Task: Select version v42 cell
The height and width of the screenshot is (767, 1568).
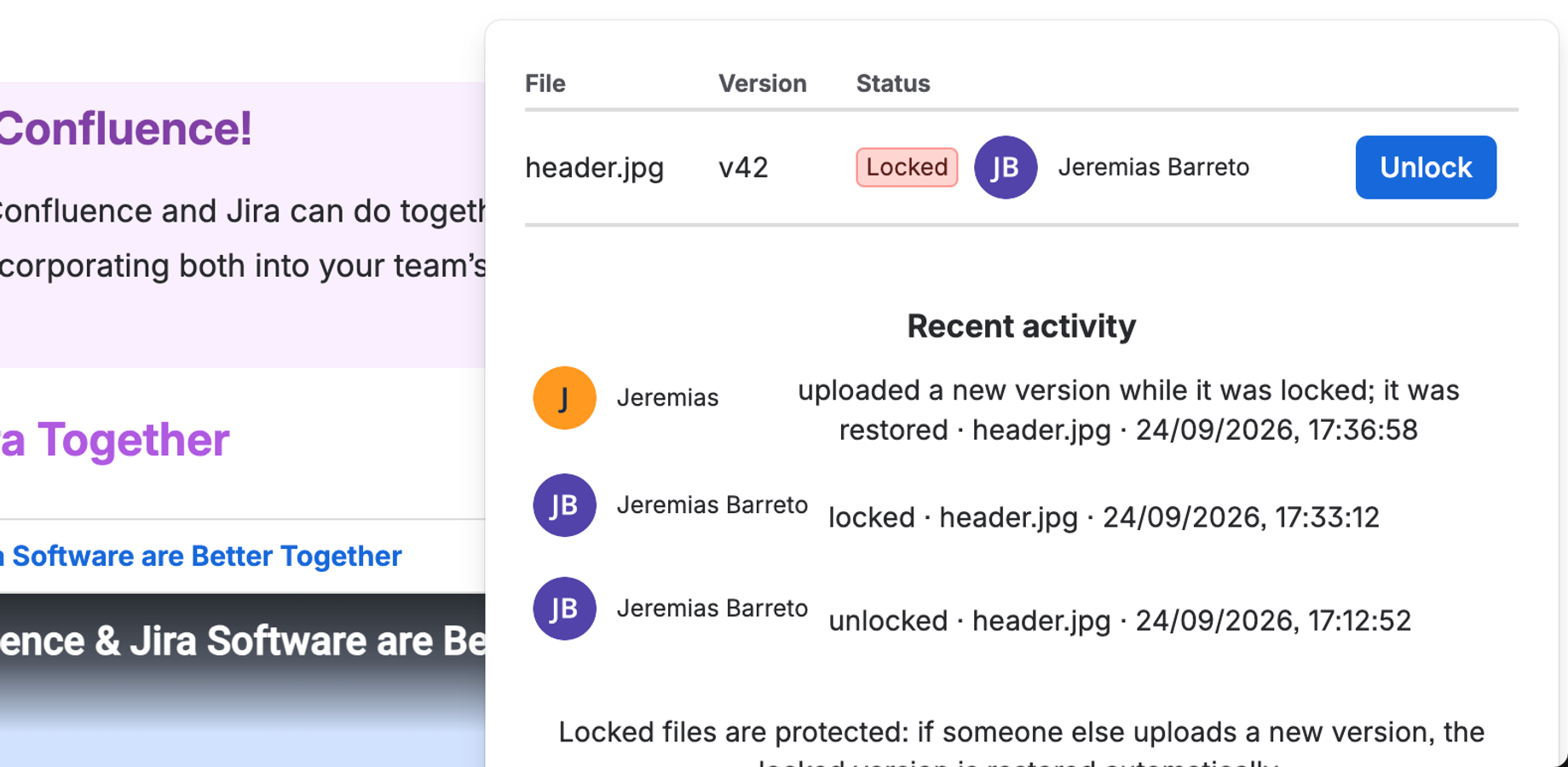Action: click(x=743, y=167)
